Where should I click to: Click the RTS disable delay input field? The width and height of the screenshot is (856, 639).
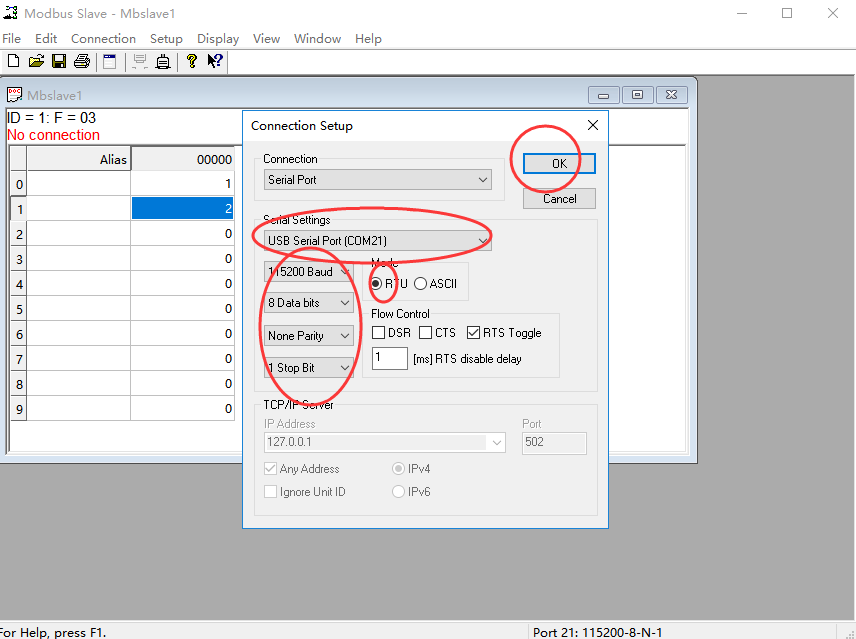[x=389, y=358]
